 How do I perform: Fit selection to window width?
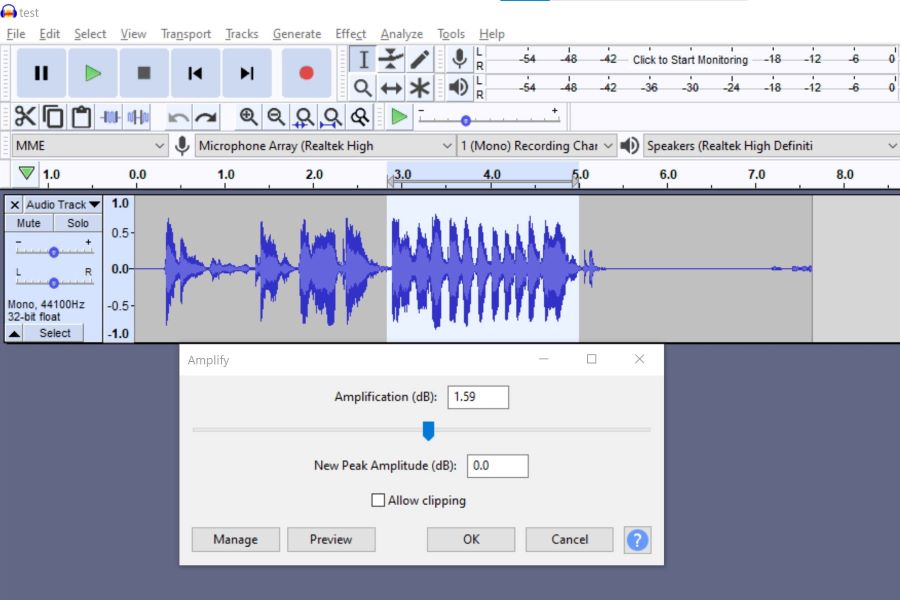[x=304, y=117]
